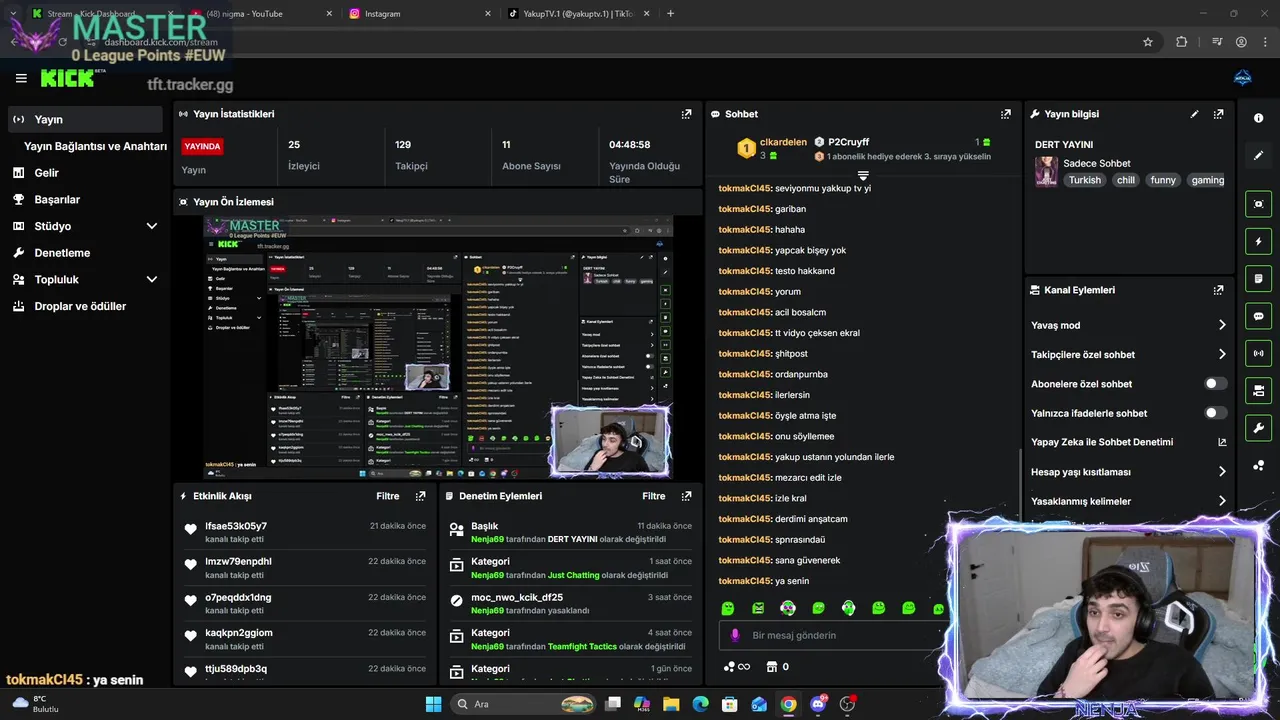Pop out the Yayın İstatistikleri panel

point(686,114)
